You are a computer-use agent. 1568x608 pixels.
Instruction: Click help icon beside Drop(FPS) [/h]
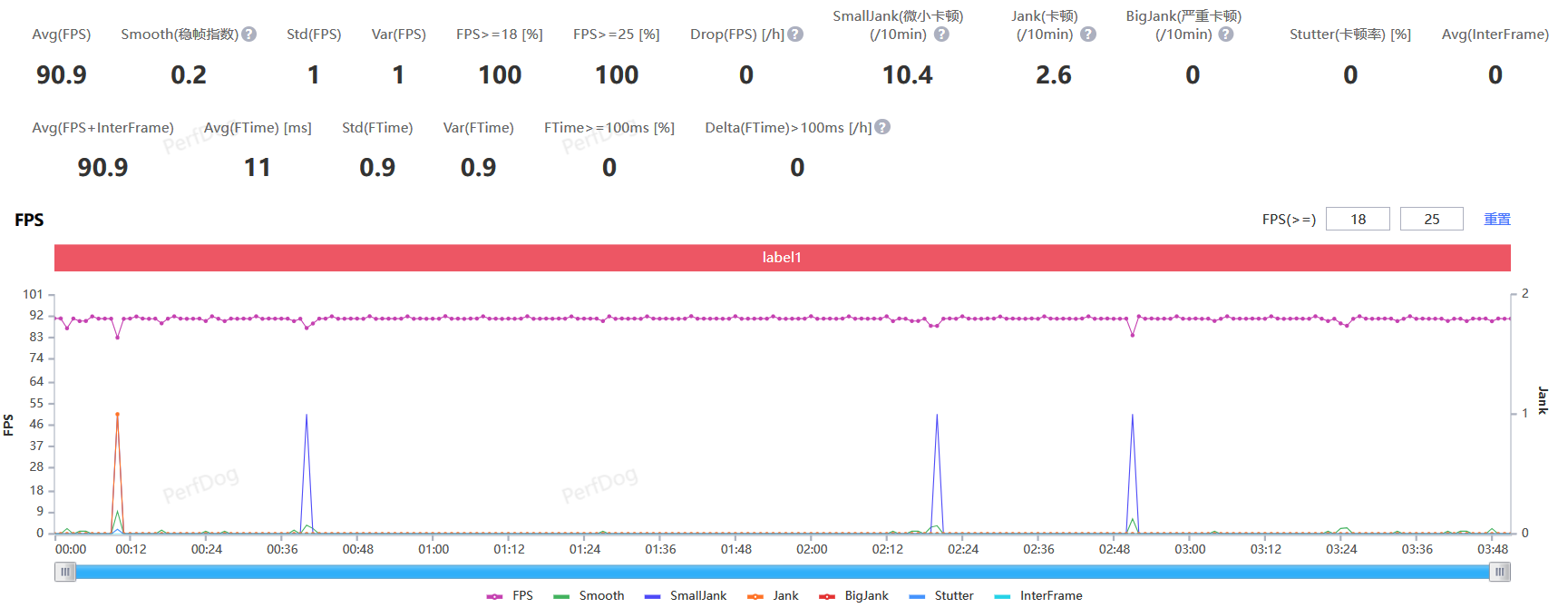(x=795, y=34)
